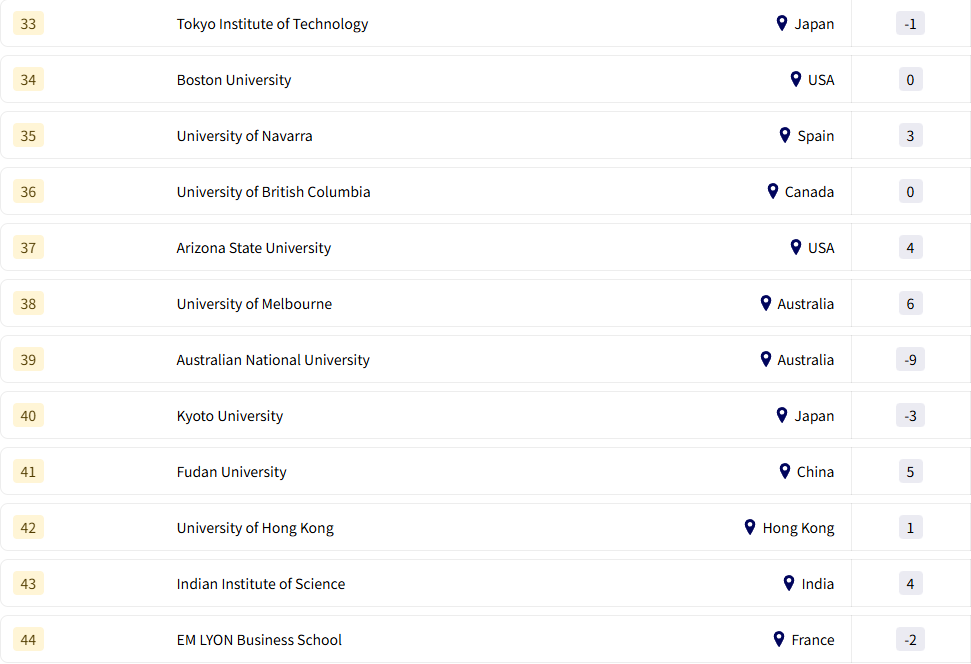The image size is (971, 664).
Task: Click the Canada pin icon beside University of British Columbia
Action: point(772,191)
